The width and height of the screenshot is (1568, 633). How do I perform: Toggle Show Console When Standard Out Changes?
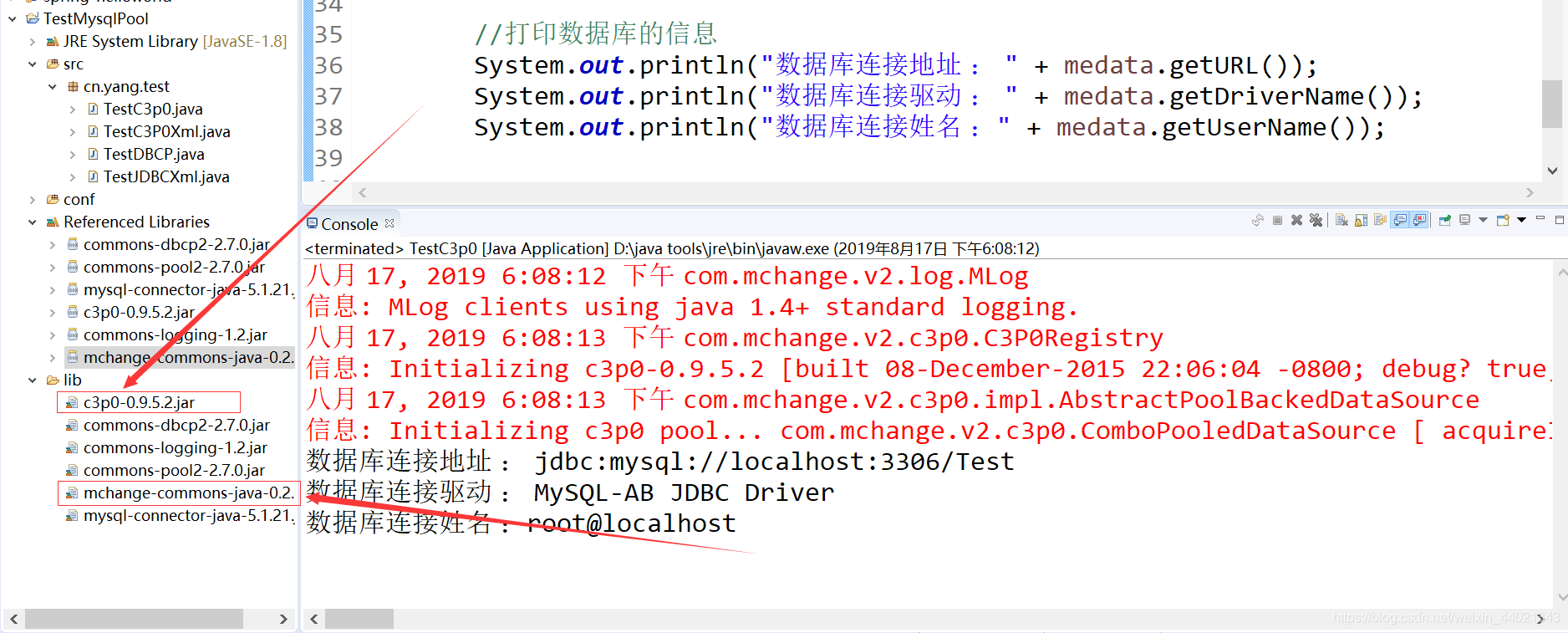[x=1400, y=220]
